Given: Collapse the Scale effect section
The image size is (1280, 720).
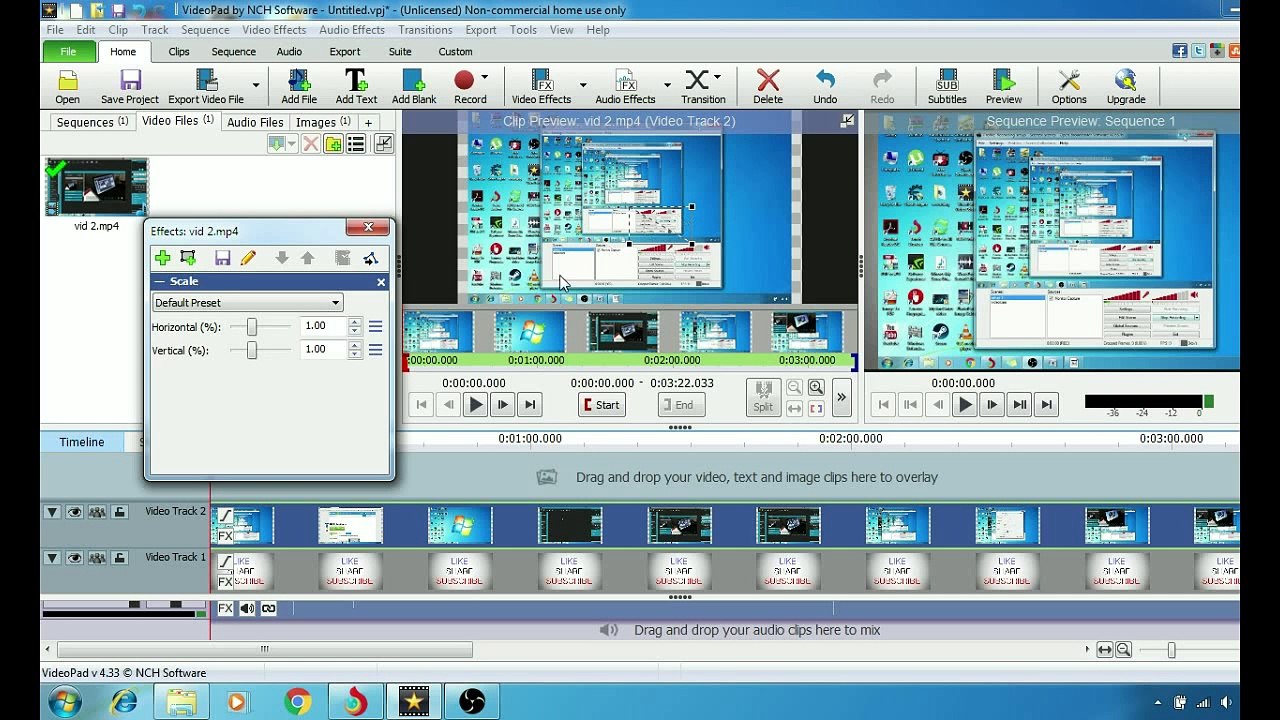Looking at the screenshot, I should [159, 282].
